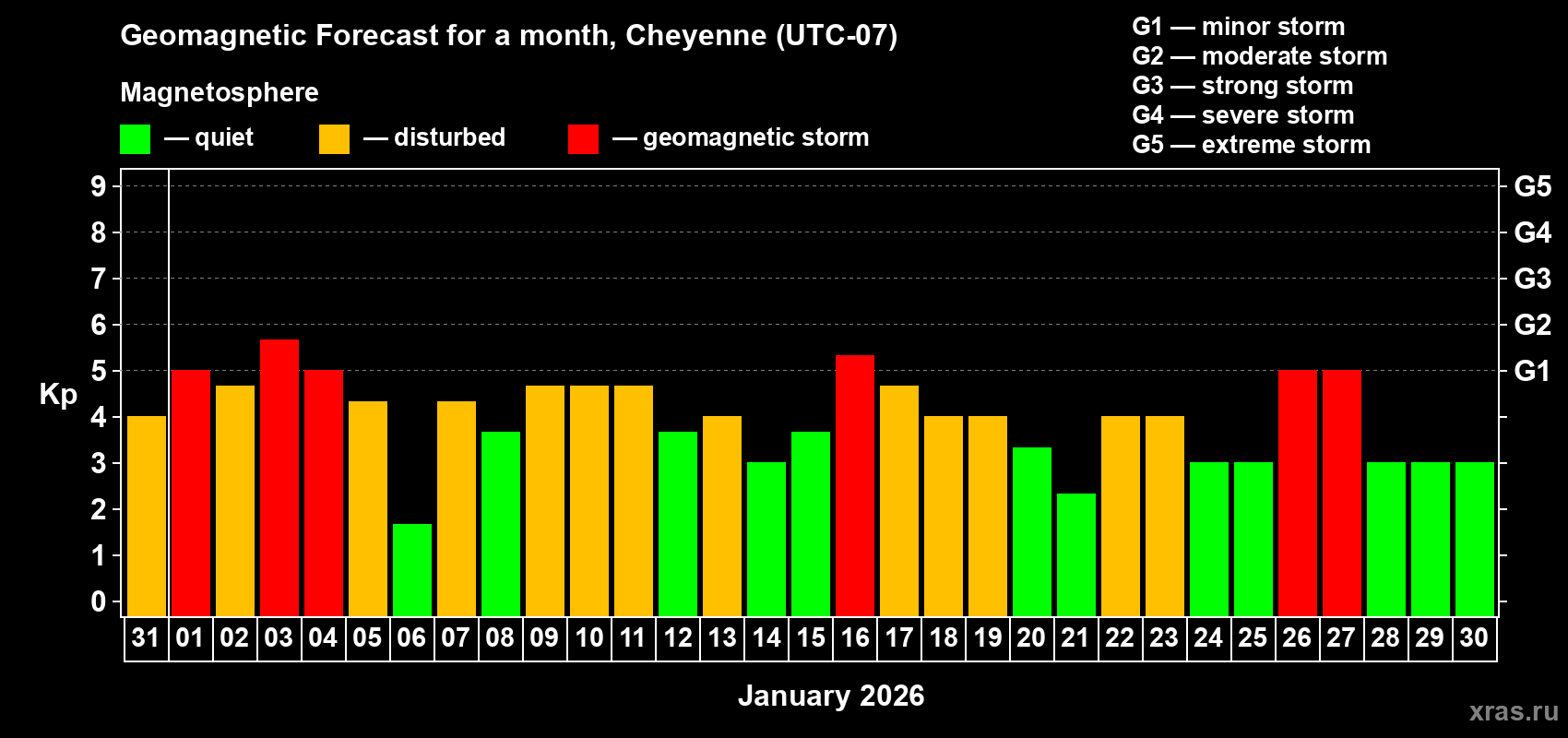
Task: Select the green bar for January 21
Action: tap(1076, 554)
